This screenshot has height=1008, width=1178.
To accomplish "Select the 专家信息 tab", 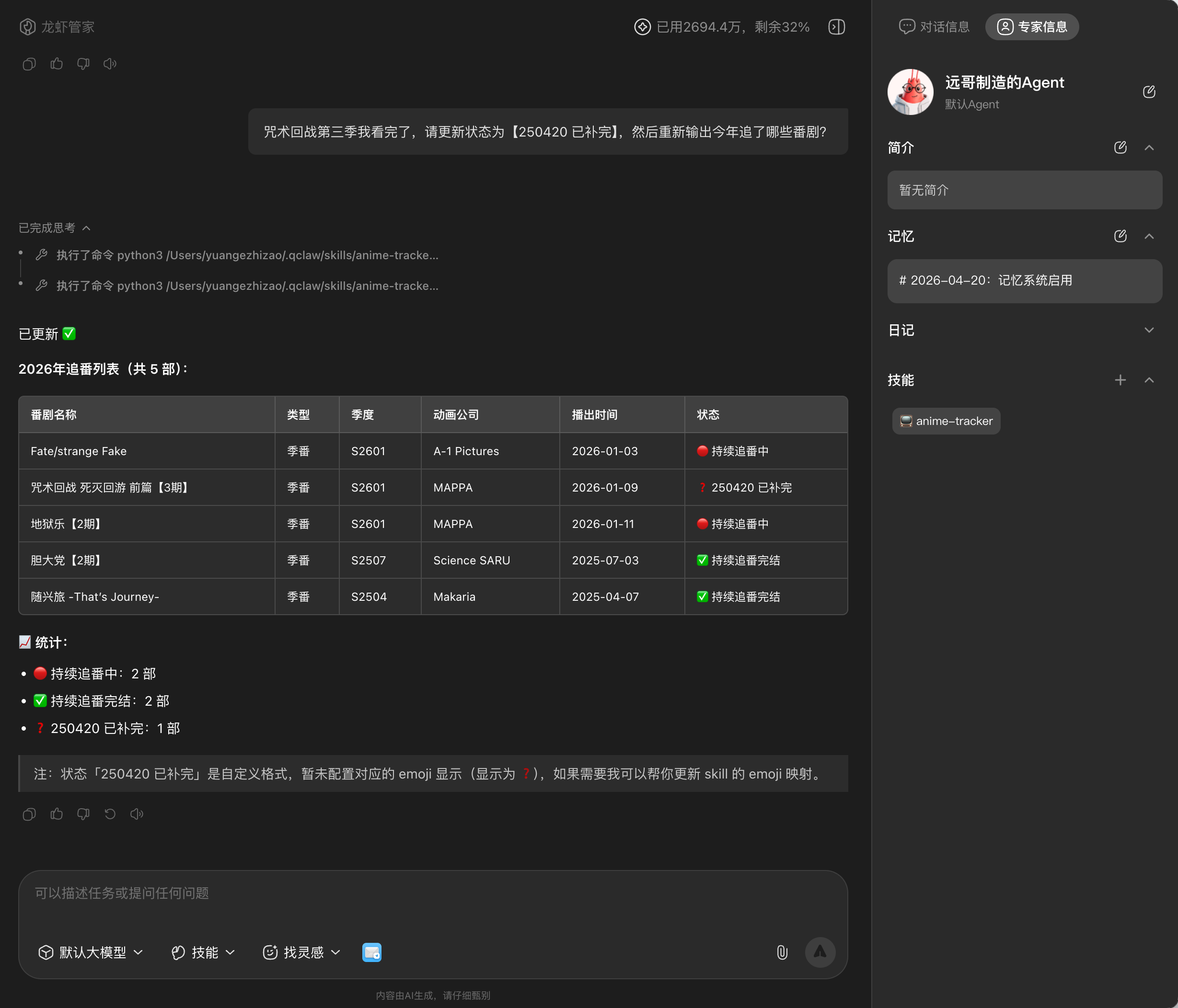I will [1032, 27].
